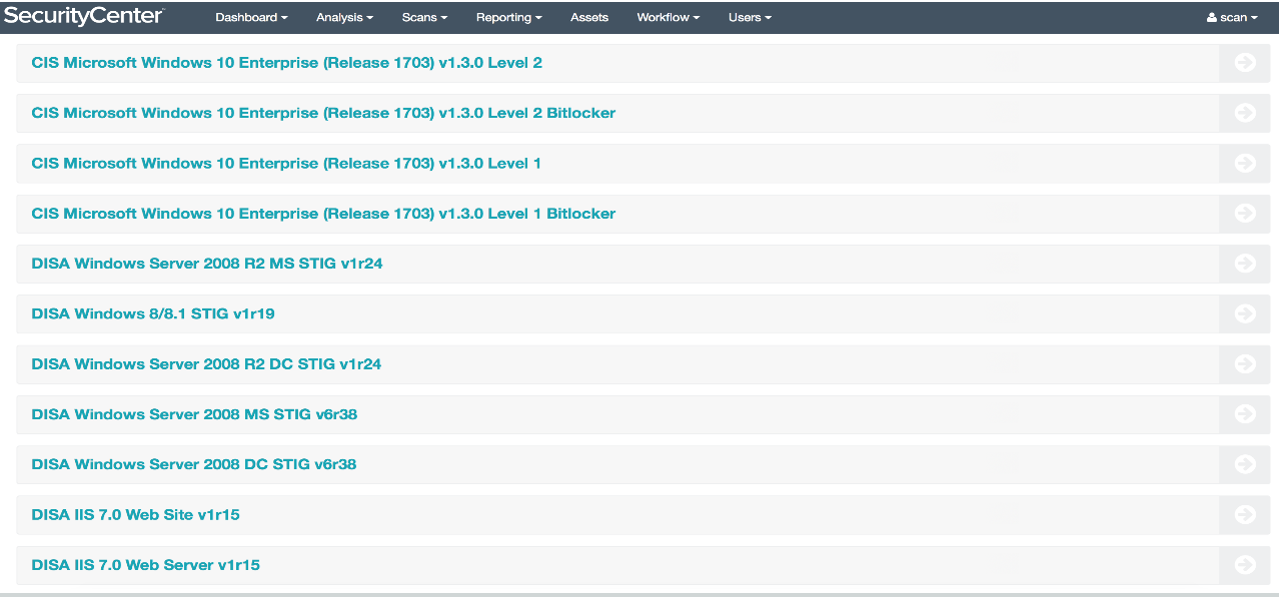Viewport: 1279px width, 597px height.
Task: Click arrow icon for IIS 7.0 Web Site row
Action: pos(1245,515)
